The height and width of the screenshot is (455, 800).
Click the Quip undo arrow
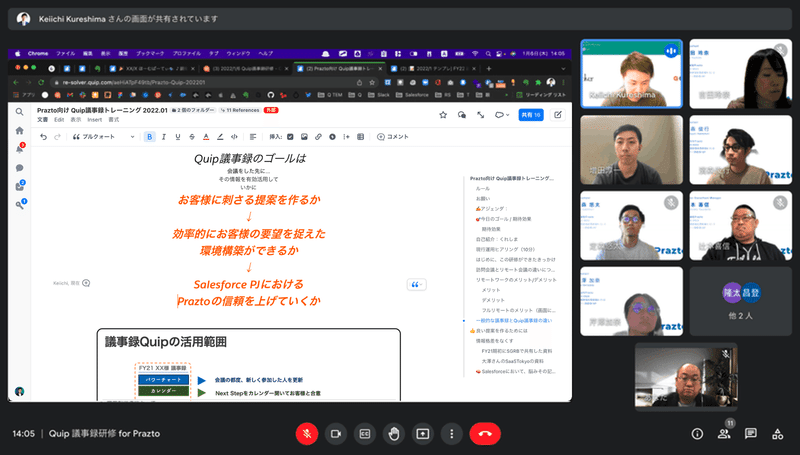tap(43, 137)
